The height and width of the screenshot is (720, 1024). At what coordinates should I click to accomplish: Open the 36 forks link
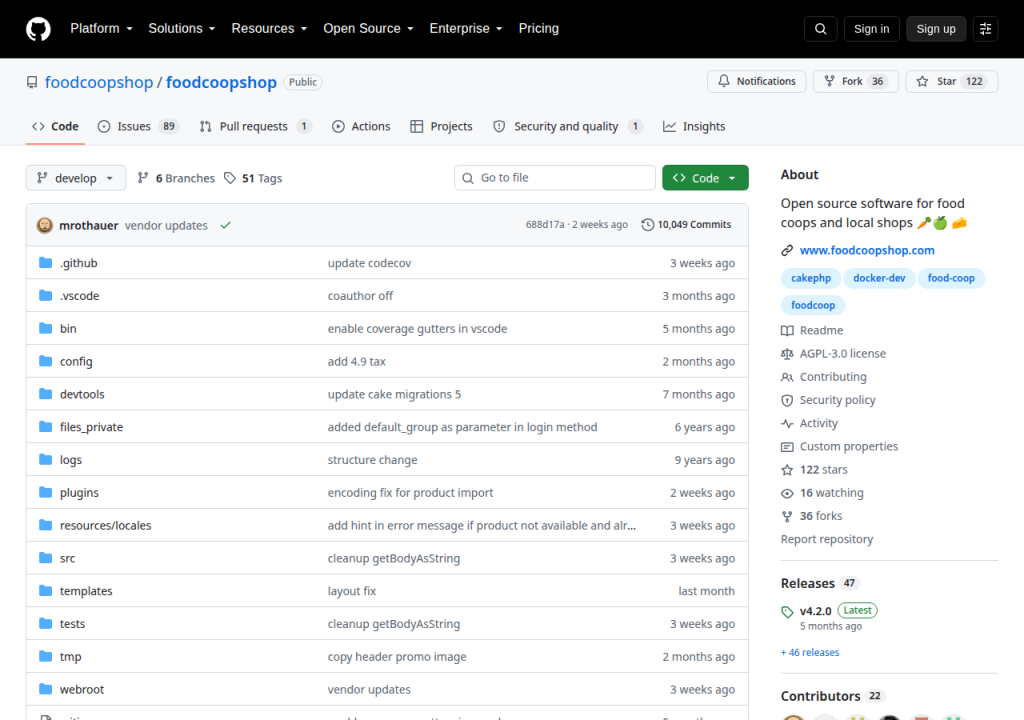[x=820, y=516]
